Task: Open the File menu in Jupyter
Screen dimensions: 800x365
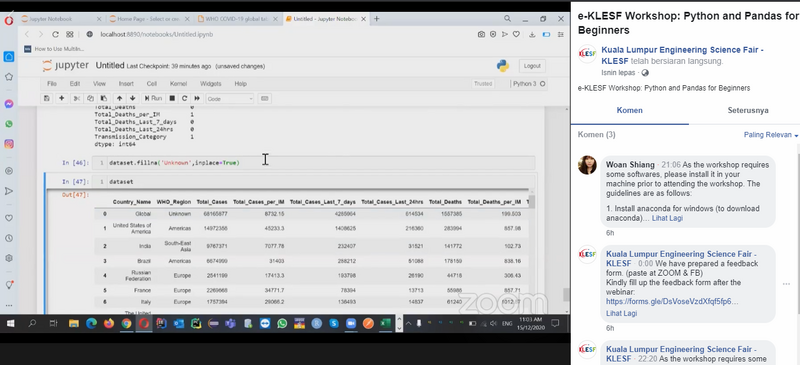Action: [x=52, y=84]
